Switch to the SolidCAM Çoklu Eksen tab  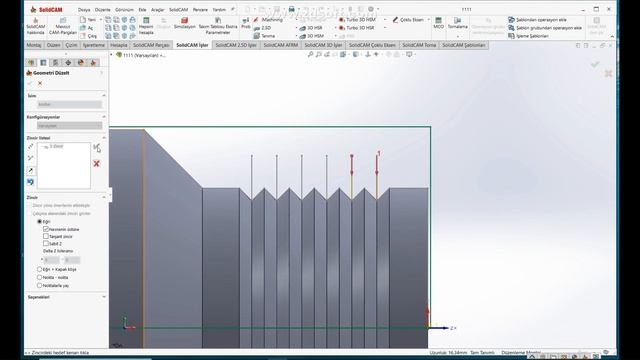point(372,45)
